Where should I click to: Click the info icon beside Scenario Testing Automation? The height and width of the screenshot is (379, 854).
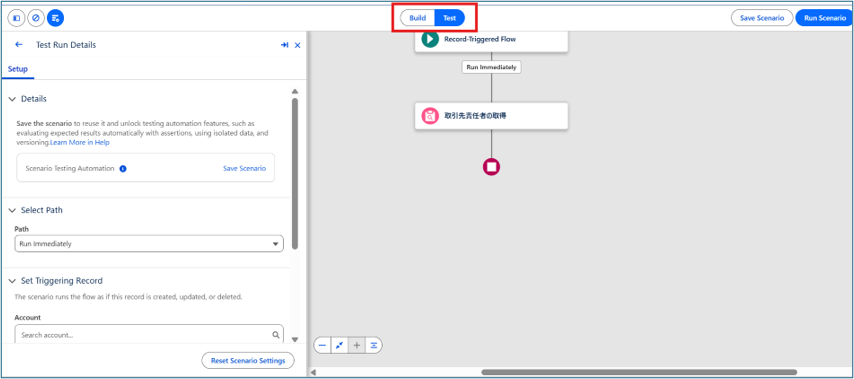coord(123,169)
